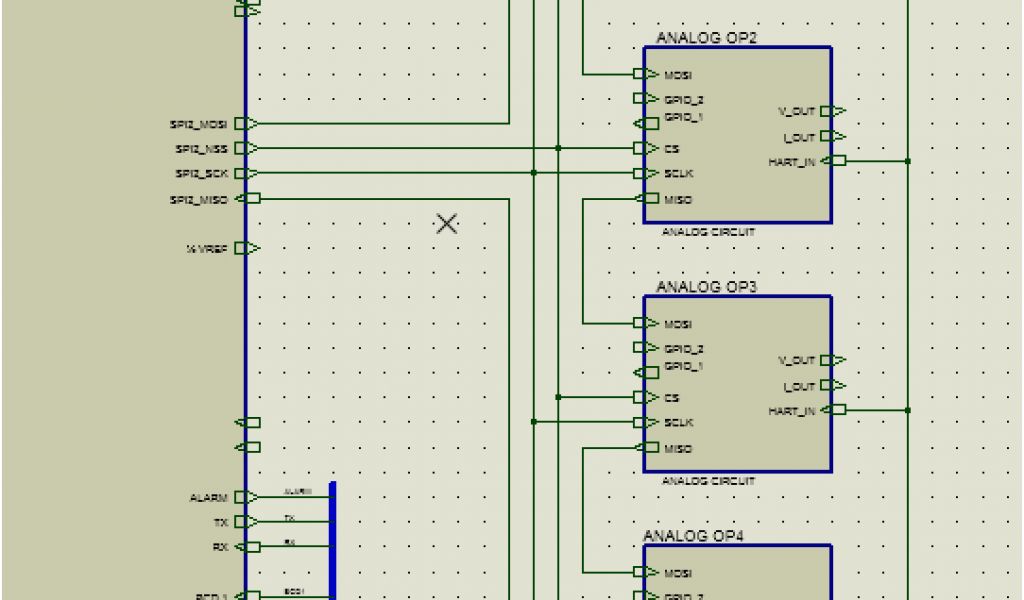Select the thick blue bus line near ALARM
This screenshot has height=600, width=1024.
(333, 540)
